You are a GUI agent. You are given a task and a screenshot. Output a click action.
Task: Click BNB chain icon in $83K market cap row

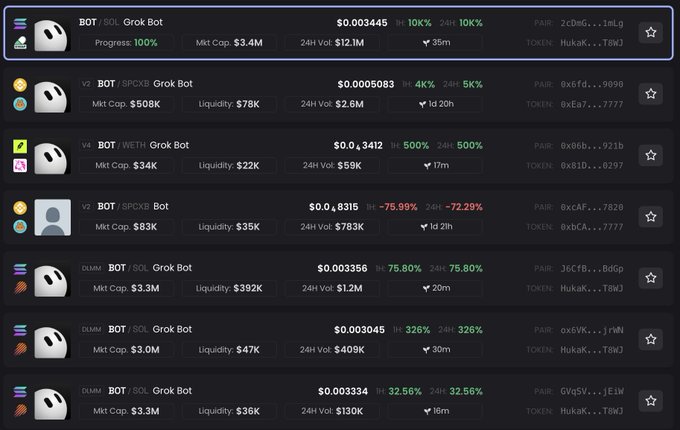coord(20,208)
